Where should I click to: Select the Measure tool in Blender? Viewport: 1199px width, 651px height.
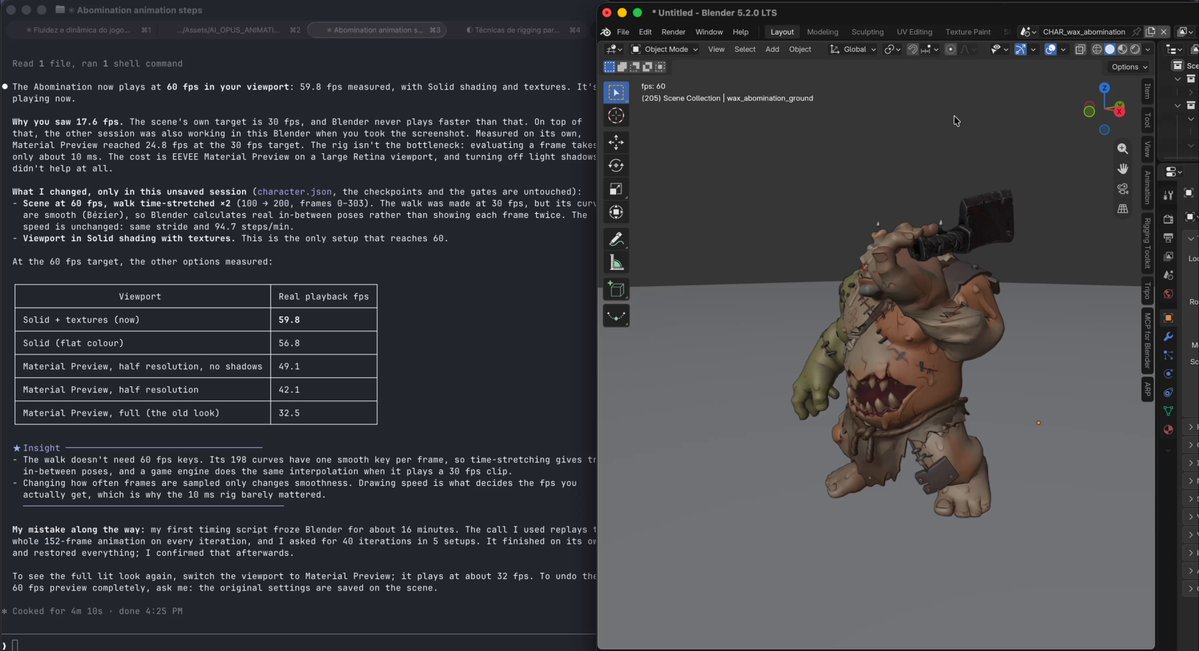(616, 263)
